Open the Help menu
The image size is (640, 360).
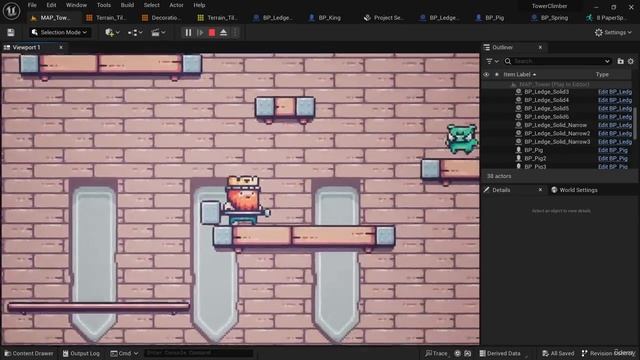(x=199, y=5)
